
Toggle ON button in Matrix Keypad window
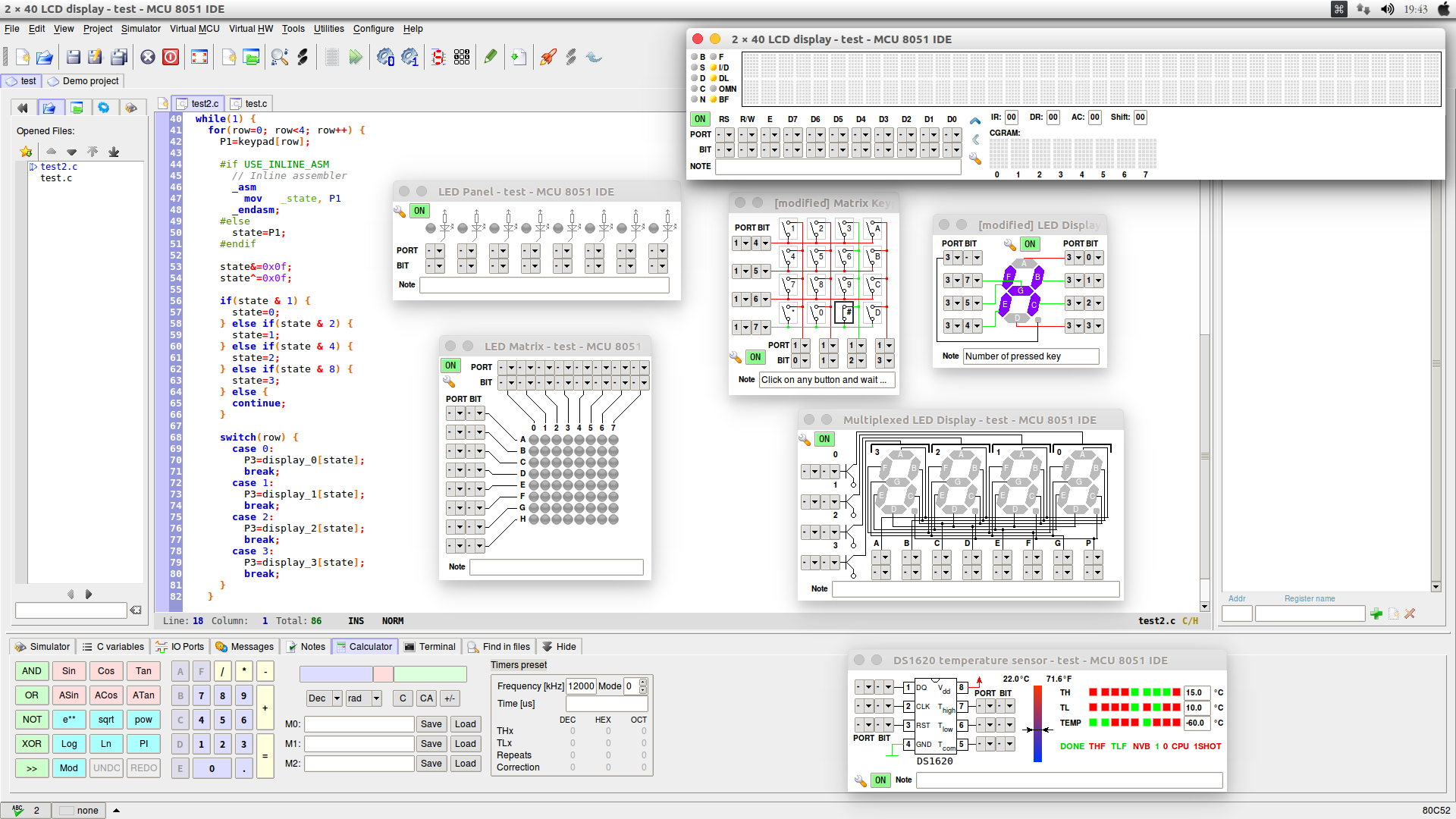coord(755,357)
